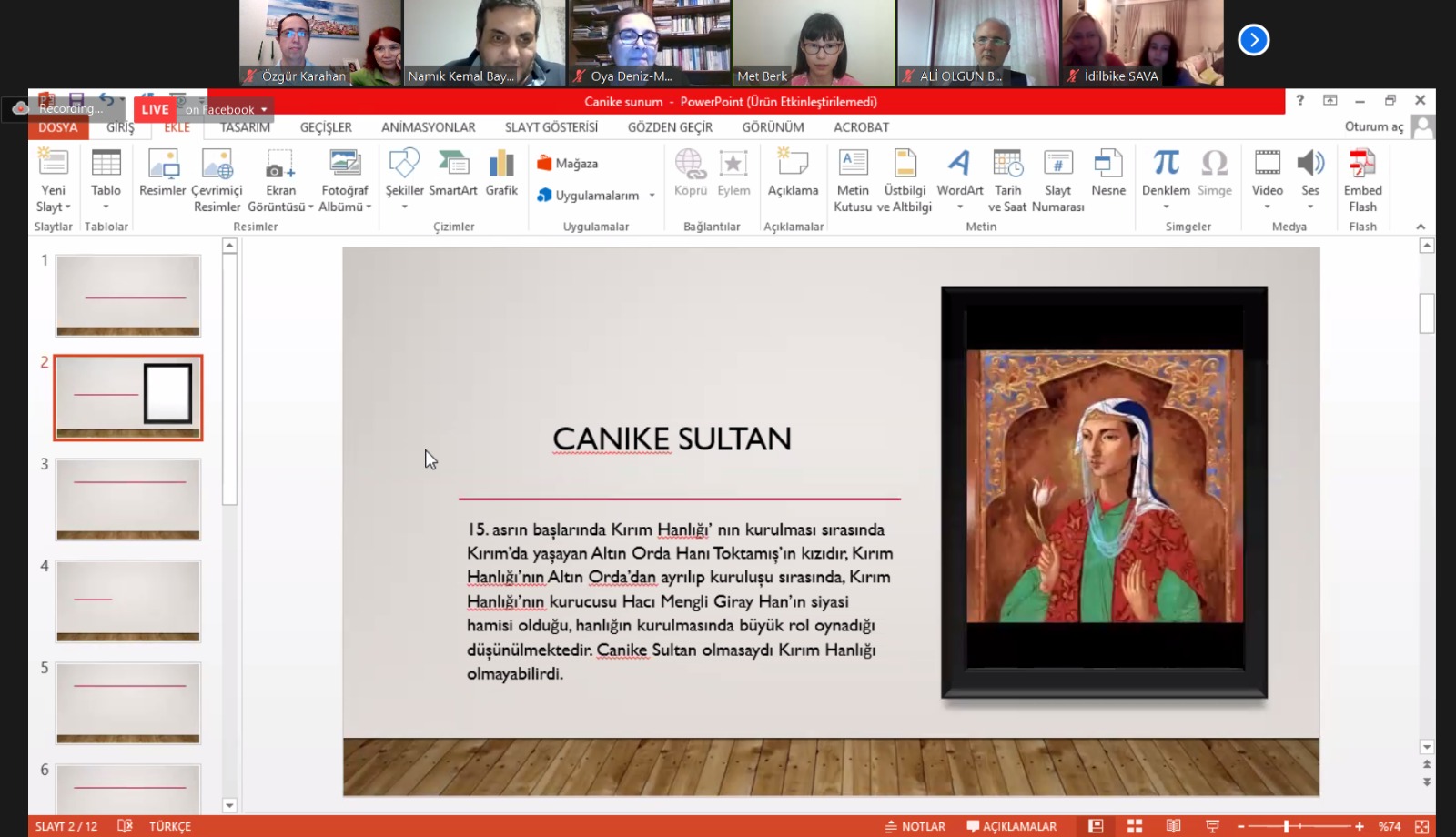Screen dimensions: 1456x837
Task: Collapse the ribbon with the arrow
Action: (x=1421, y=227)
